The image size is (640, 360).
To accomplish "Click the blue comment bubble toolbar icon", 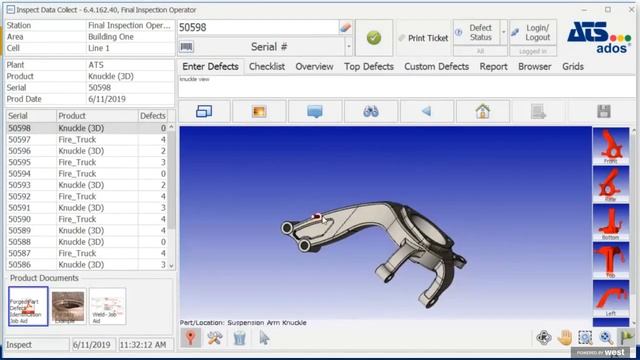I will [x=315, y=111].
